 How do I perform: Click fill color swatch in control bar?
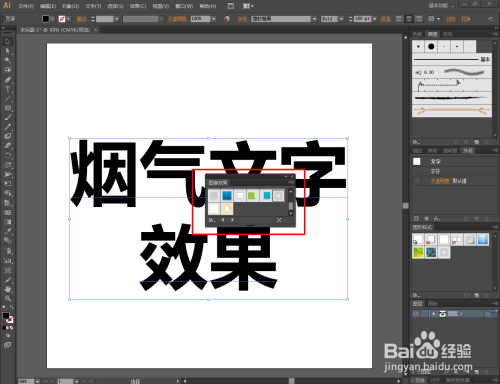[x=46, y=19]
